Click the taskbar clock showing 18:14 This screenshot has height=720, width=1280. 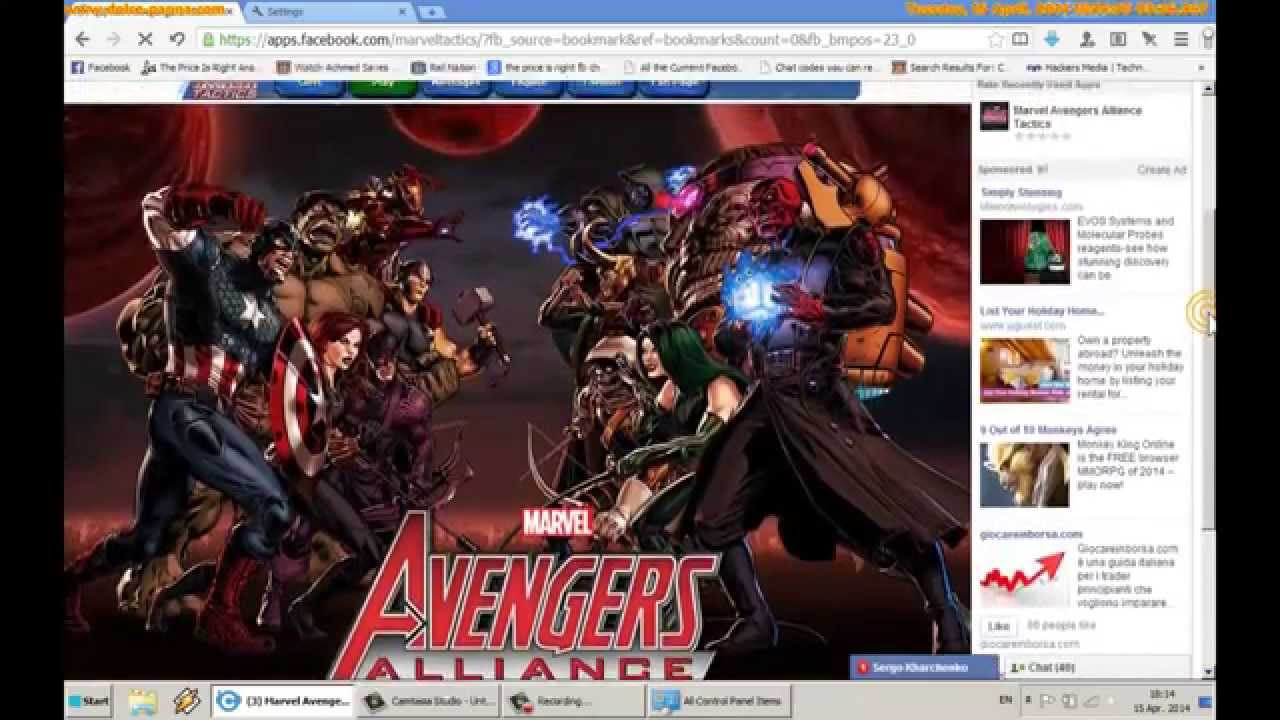(x=1162, y=700)
